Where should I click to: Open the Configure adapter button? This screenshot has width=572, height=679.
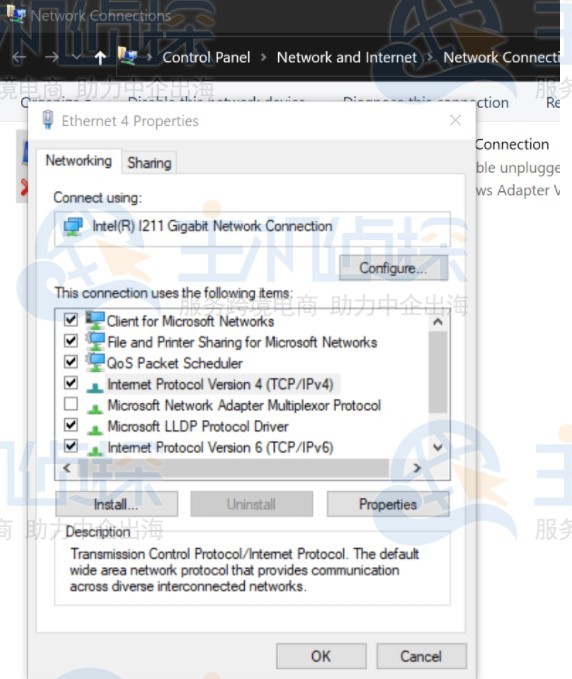393,268
